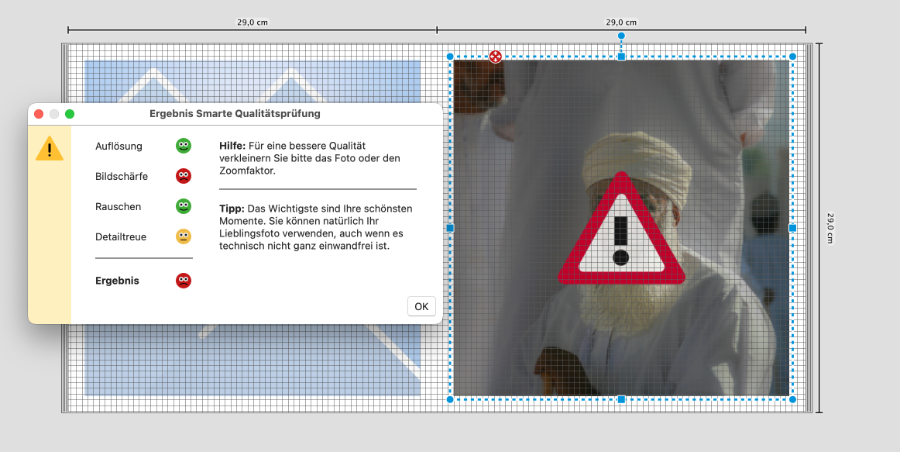This screenshot has width=900, height=452.
Task: Click the bold Ergebnis label
Action: (117, 281)
